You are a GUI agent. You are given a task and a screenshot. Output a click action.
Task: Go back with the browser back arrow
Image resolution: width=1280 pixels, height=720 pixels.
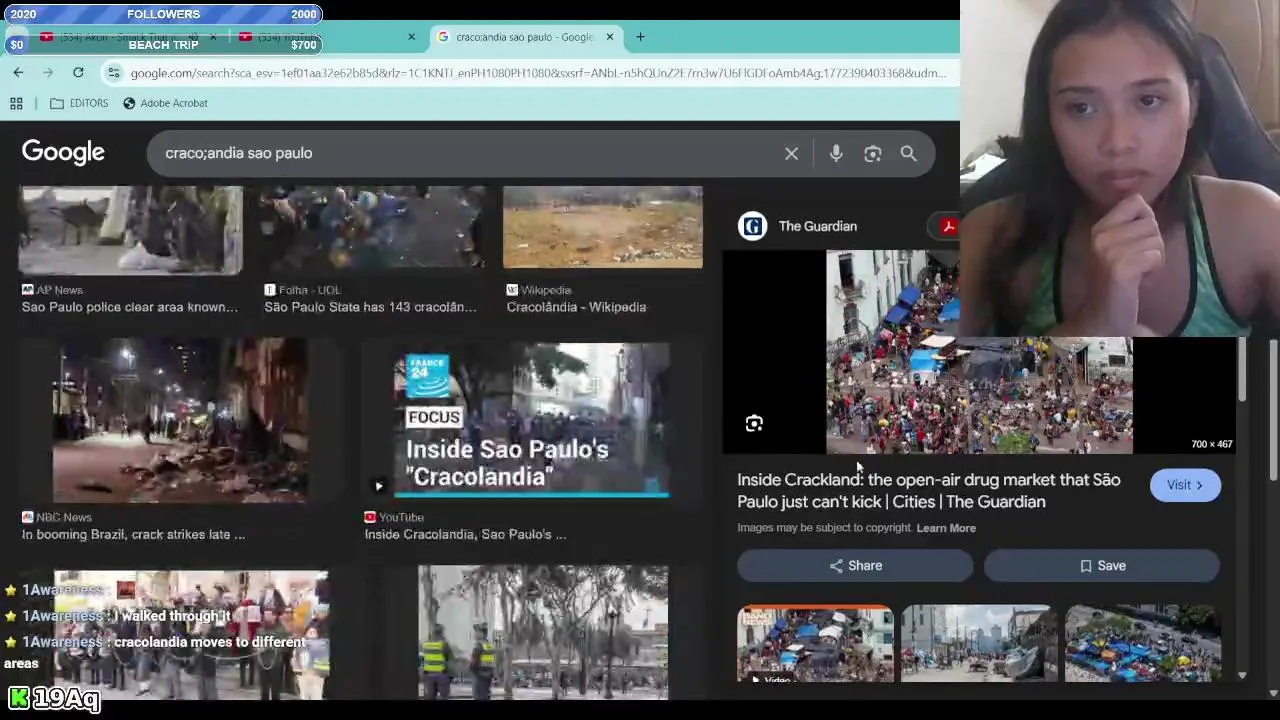click(18, 72)
